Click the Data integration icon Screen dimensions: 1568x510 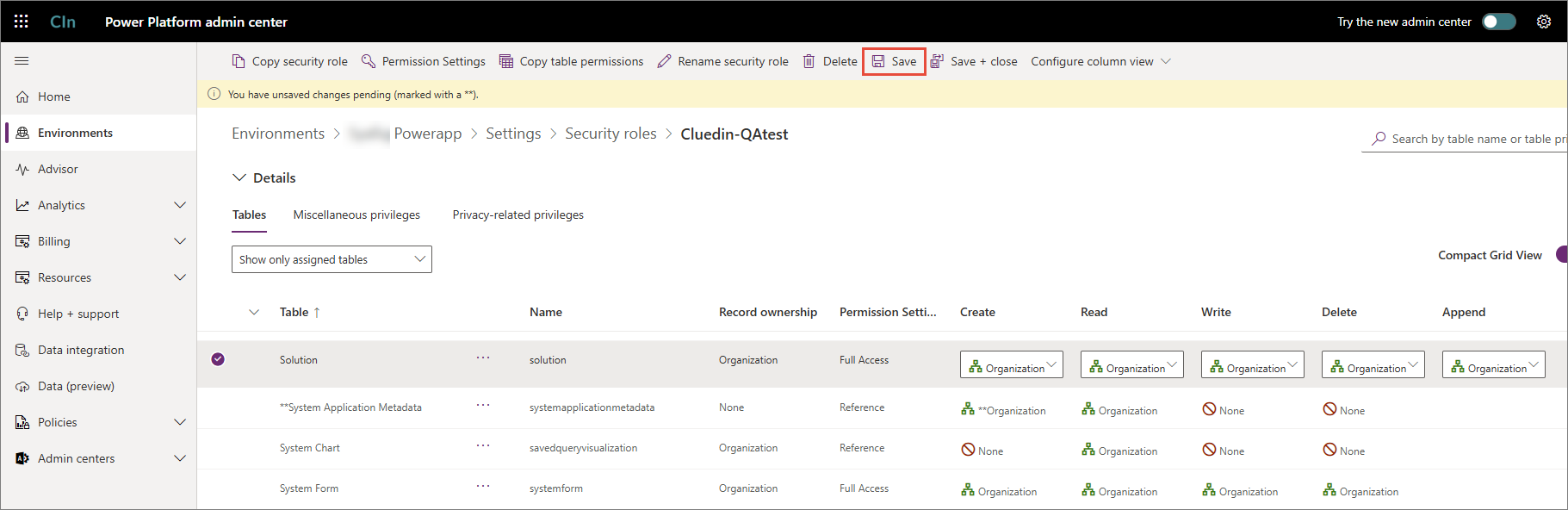22,350
